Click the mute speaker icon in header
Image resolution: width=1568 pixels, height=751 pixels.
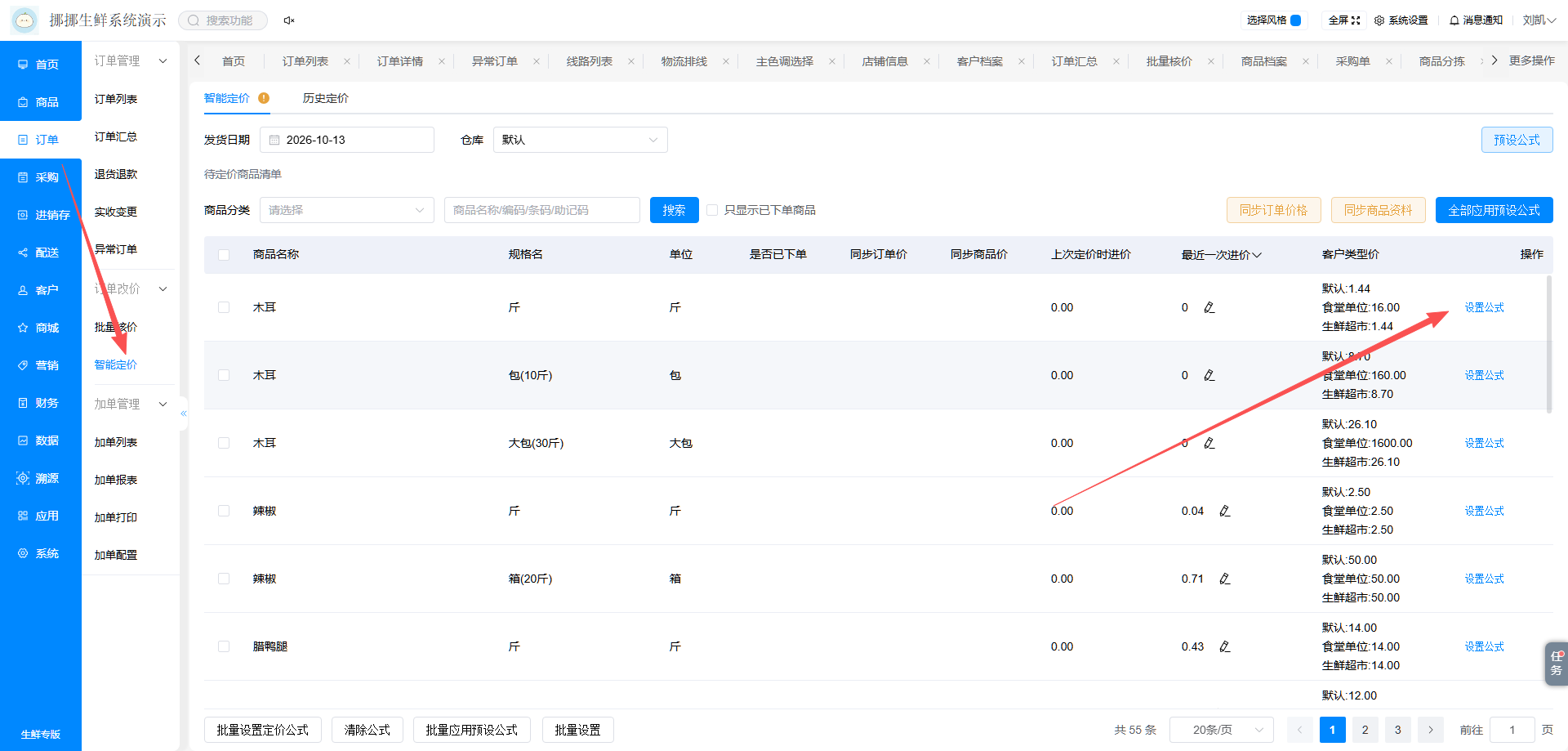(289, 20)
